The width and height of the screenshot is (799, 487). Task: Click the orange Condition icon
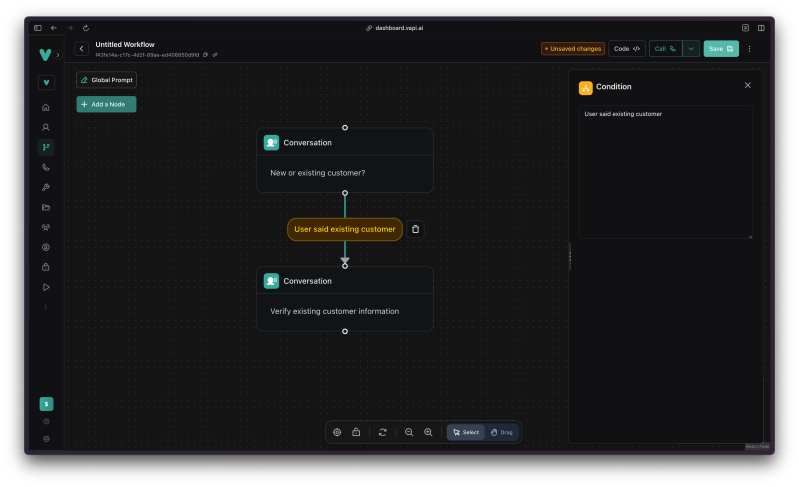585,88
